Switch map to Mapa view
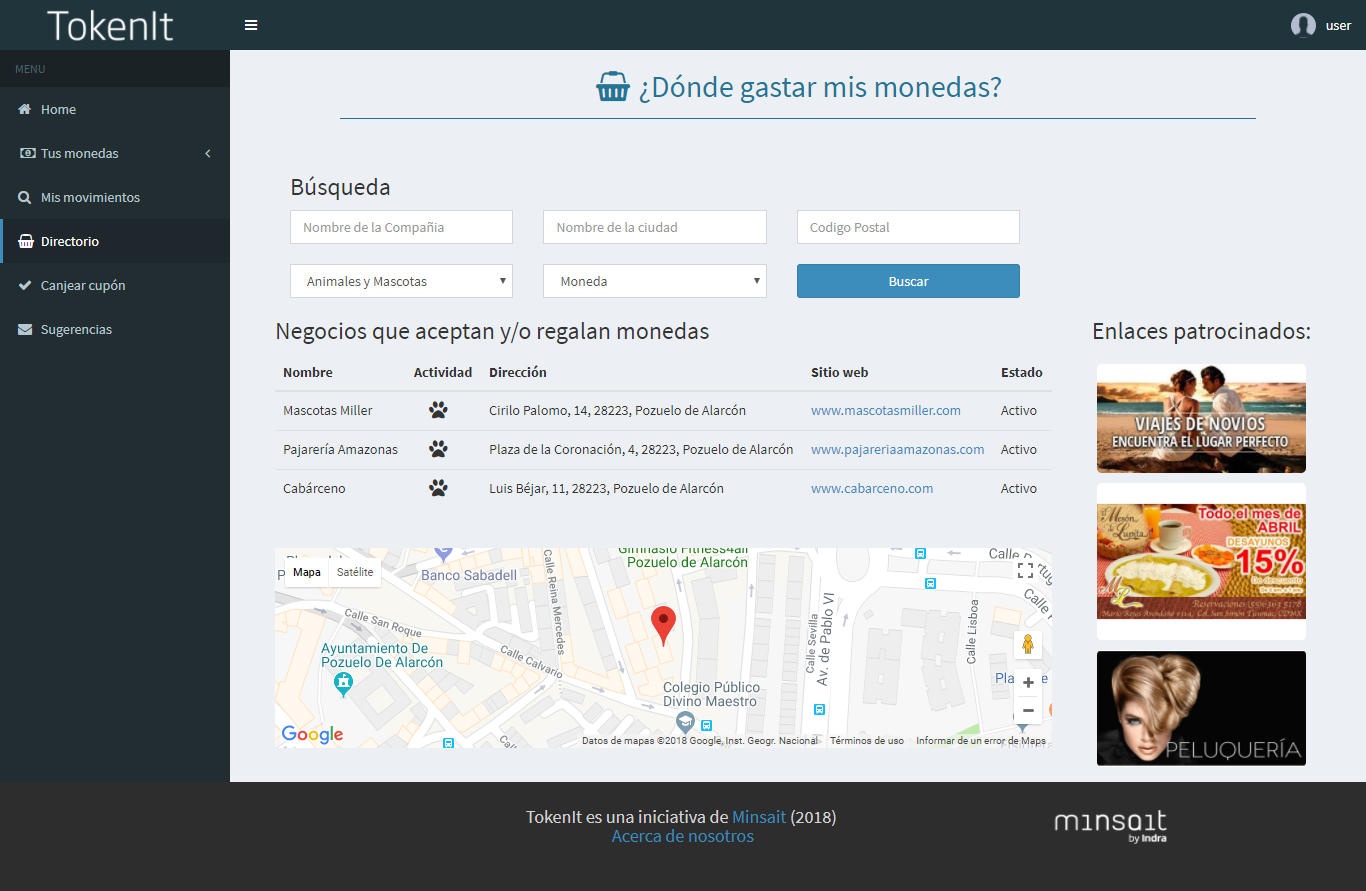The image size is (1366, 891). click(307, 572)
